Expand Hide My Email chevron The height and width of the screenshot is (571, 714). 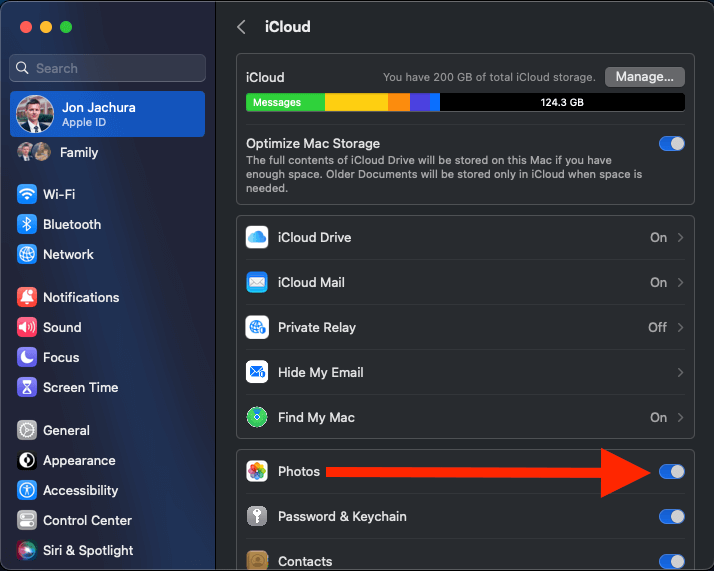pos(680,372)
